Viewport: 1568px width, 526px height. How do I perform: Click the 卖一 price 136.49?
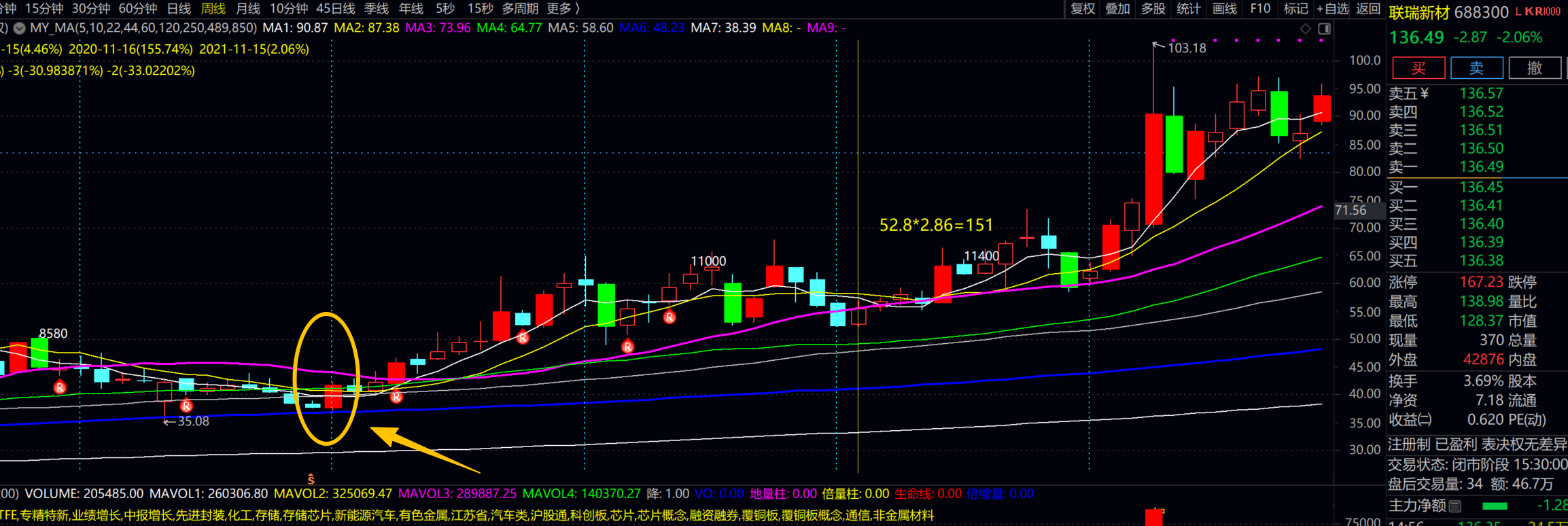[1482, 167]
